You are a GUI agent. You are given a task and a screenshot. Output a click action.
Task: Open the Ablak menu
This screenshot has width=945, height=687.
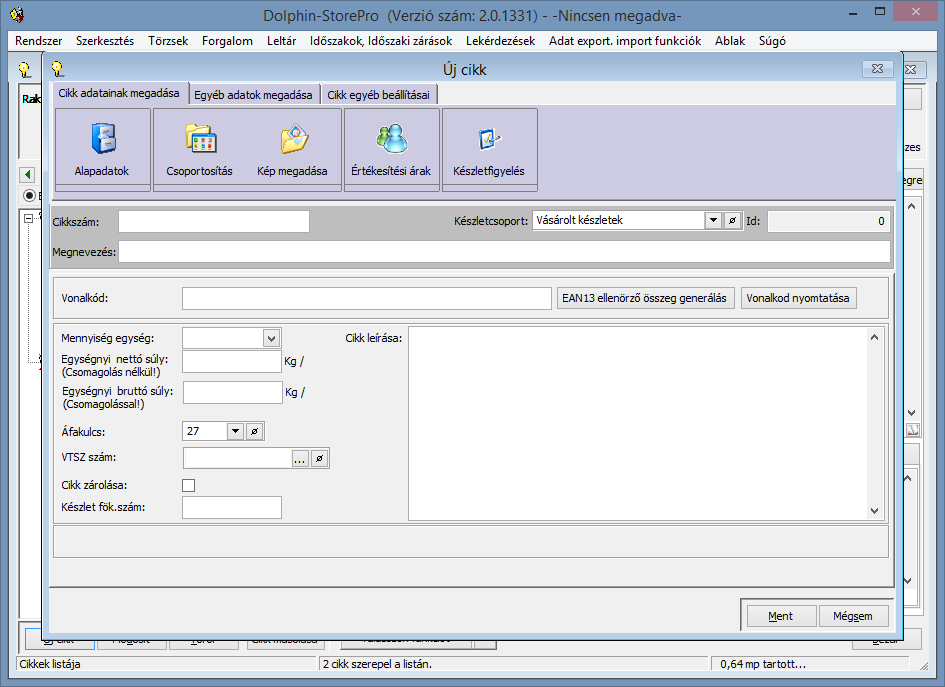pyautogui.click(x=730, y=41)
